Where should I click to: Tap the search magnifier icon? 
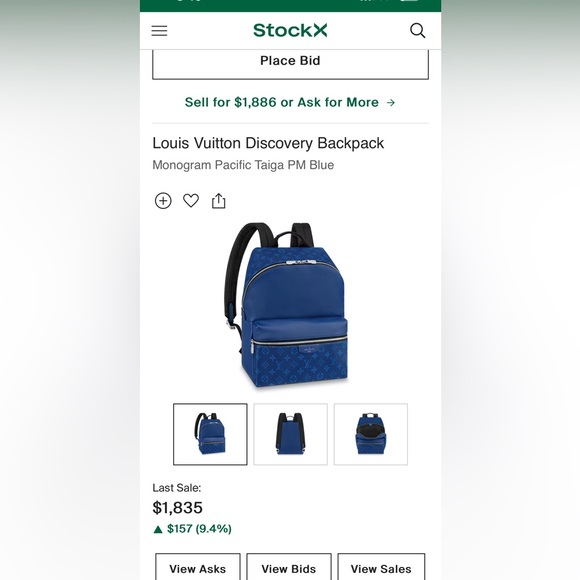tap(418, 31)
